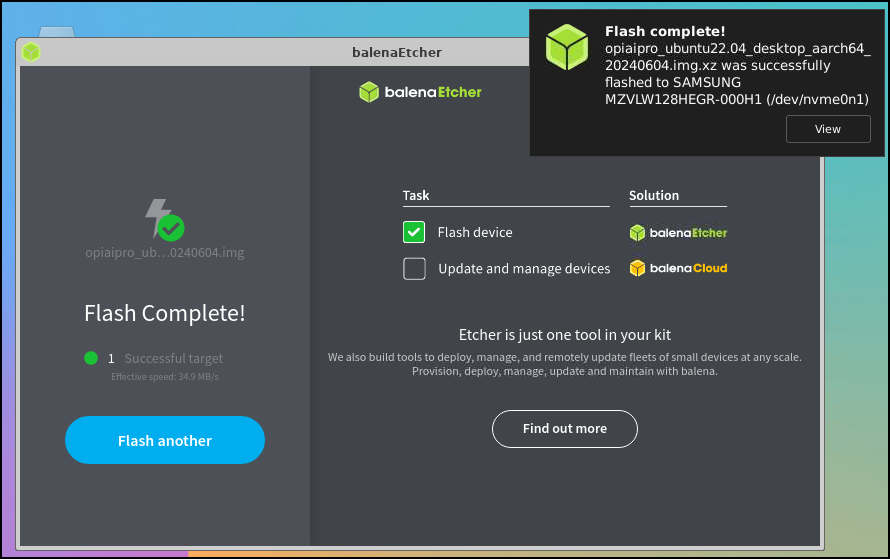Click the Flash device label text

[x=475, y=232]
